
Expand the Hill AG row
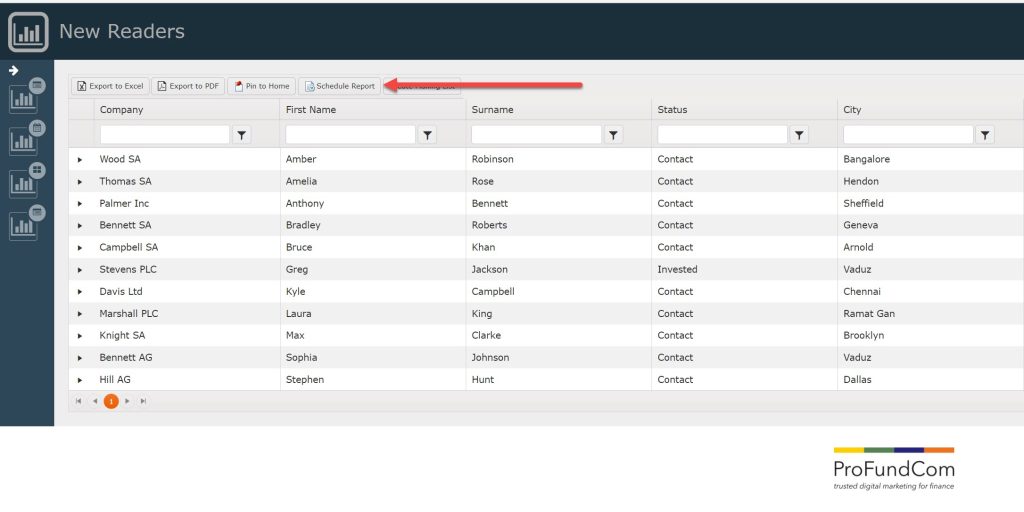pyautogui.click(x=80, y=380)
